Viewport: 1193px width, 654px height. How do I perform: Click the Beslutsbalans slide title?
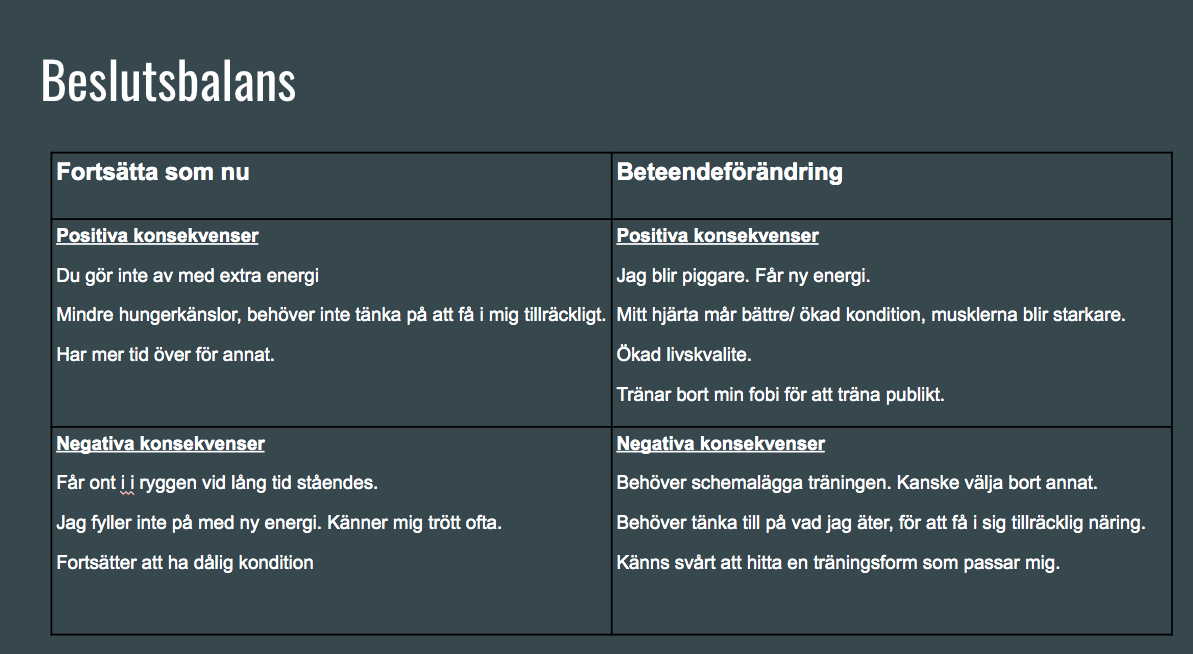click(168, 81)
